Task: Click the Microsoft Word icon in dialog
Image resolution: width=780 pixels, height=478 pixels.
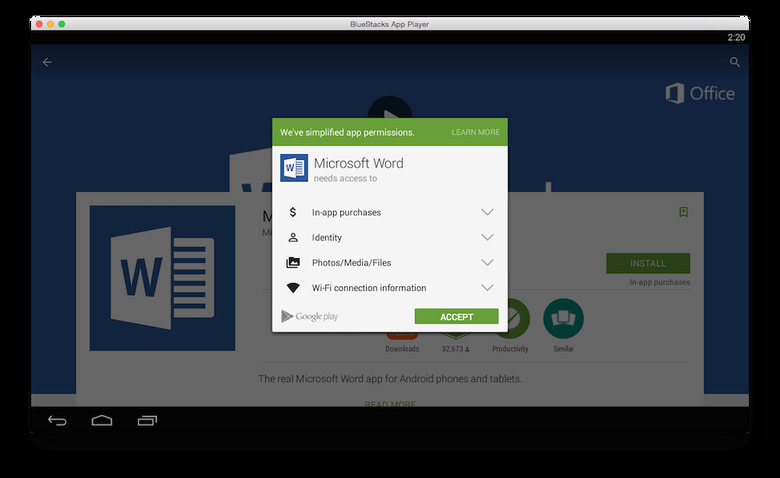Action: coord(294,168)
